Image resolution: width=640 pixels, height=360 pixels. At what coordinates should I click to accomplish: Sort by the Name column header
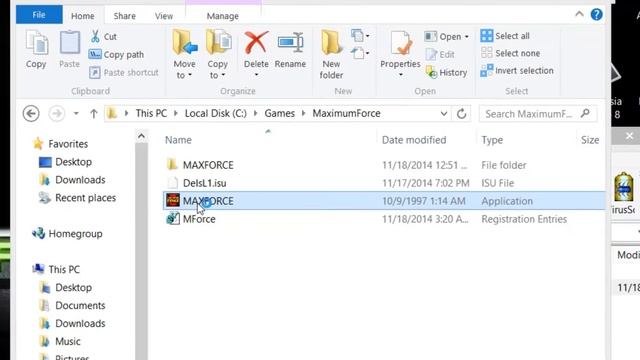(x=178, y=140)
